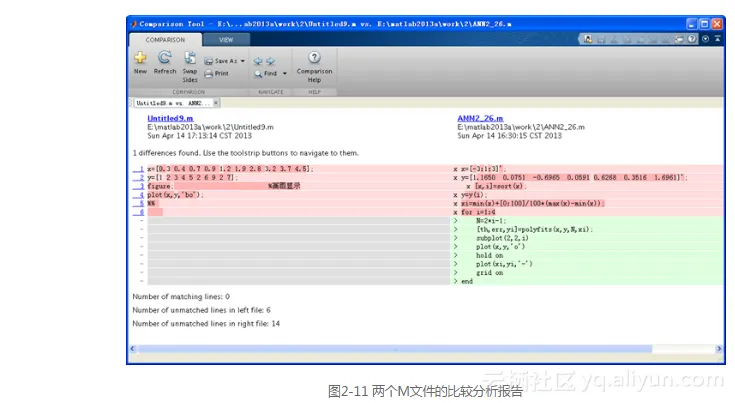Click 'Number of unmatched lines in left file: 6'
735x403 pixels.
coord(201,310)
